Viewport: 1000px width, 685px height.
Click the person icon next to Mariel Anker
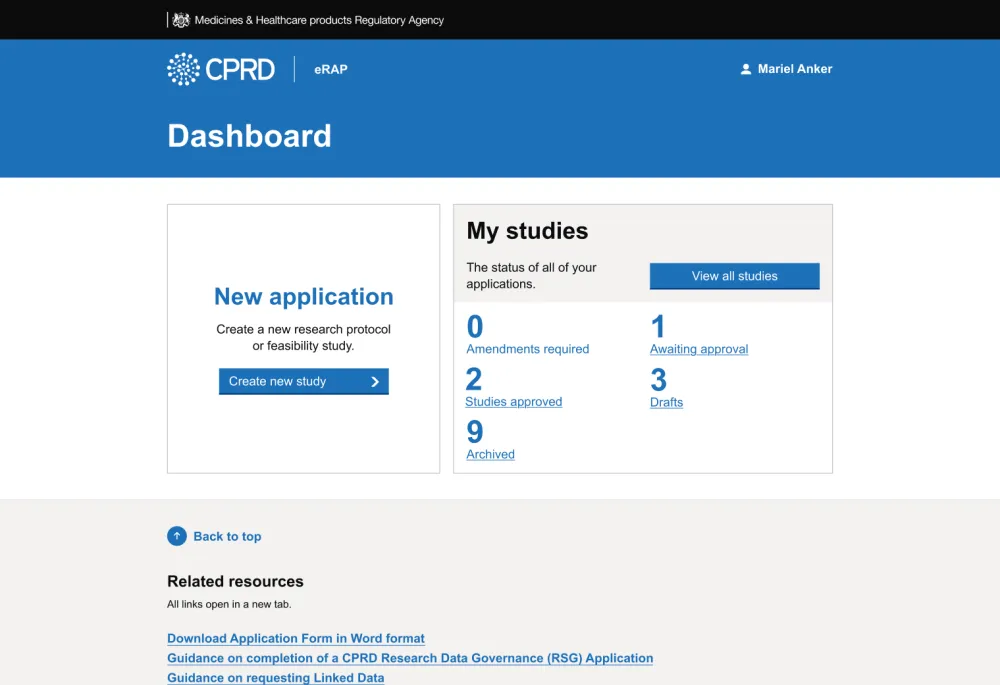click(x=745, y=68)
